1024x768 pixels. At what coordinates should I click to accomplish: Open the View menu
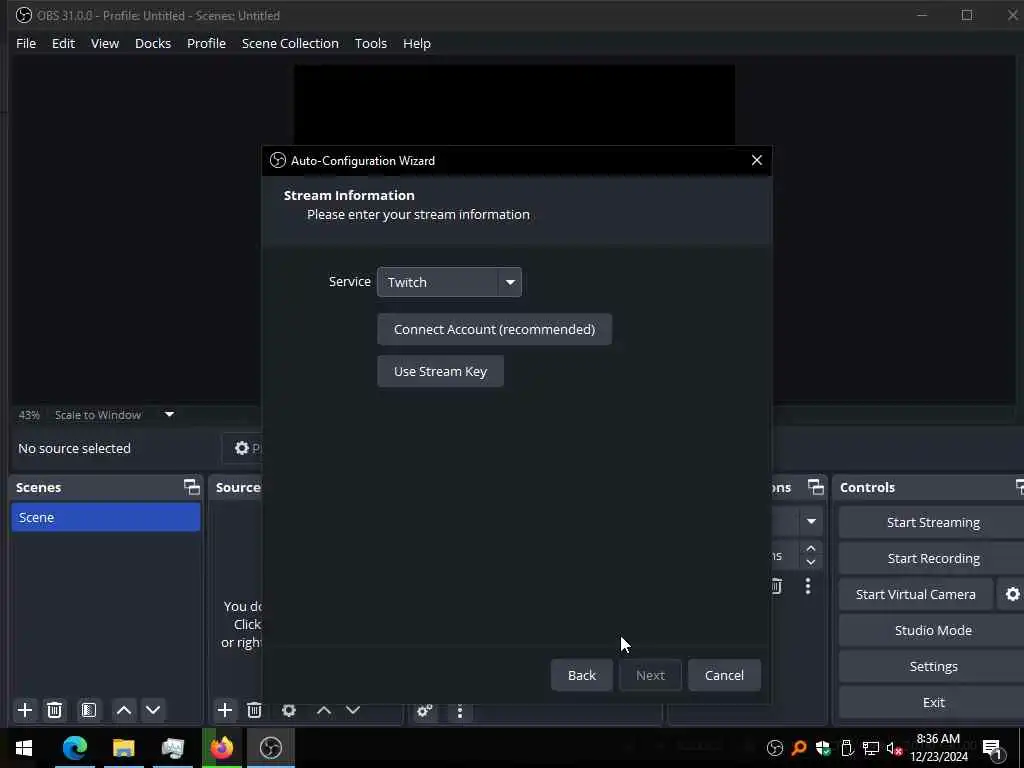pyautogui.click(x=104, y=43)
